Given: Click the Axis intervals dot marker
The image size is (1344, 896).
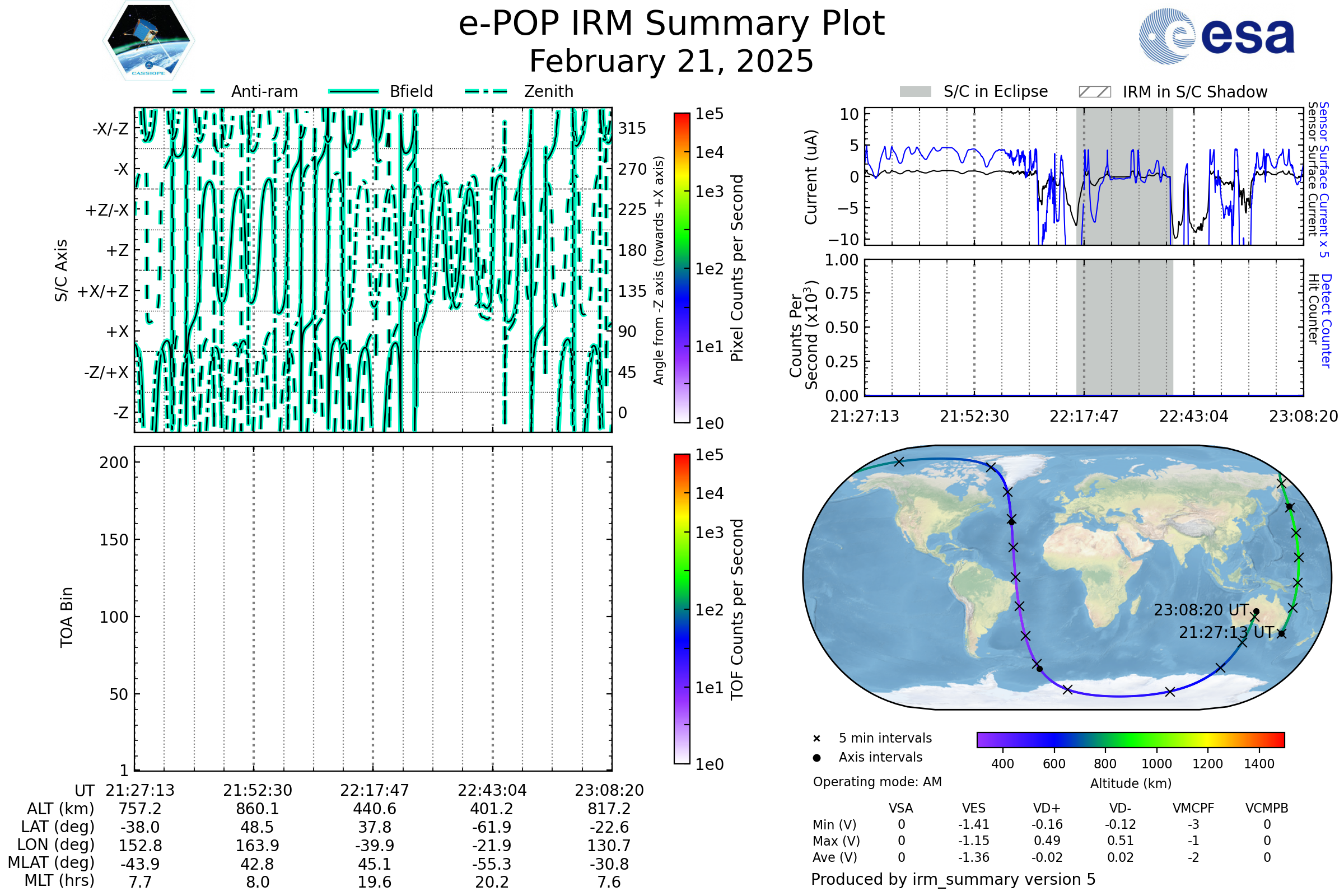Looking at the screenshot, I should (816, 758).
